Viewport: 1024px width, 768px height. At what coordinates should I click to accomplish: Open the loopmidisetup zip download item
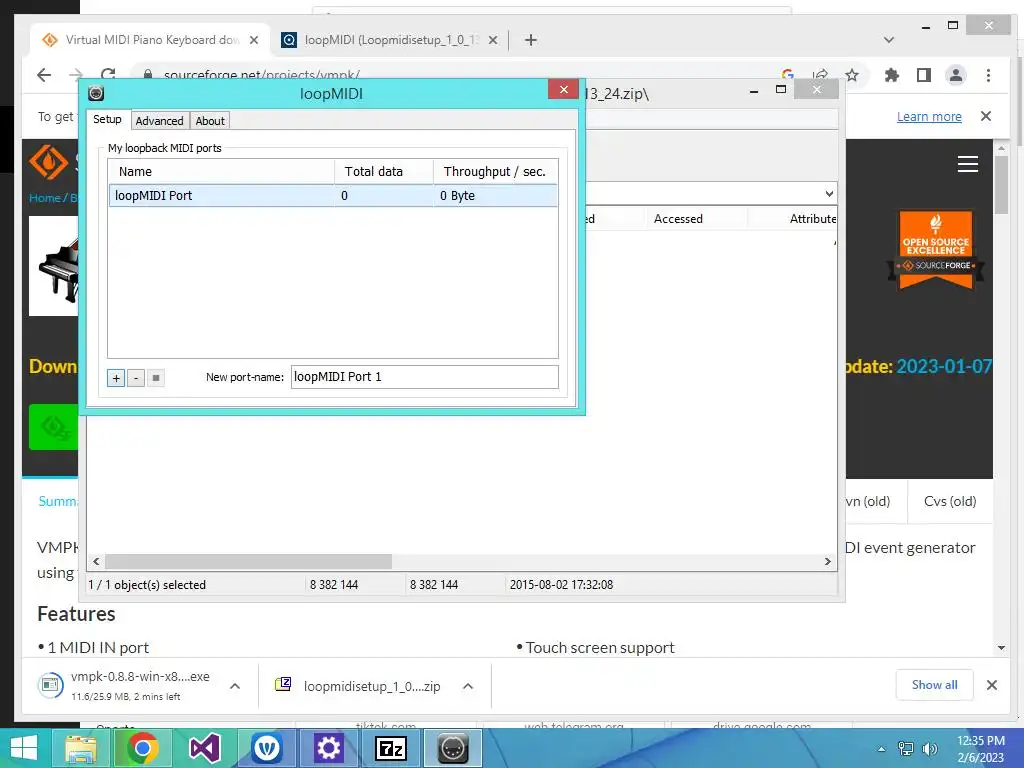359,686
